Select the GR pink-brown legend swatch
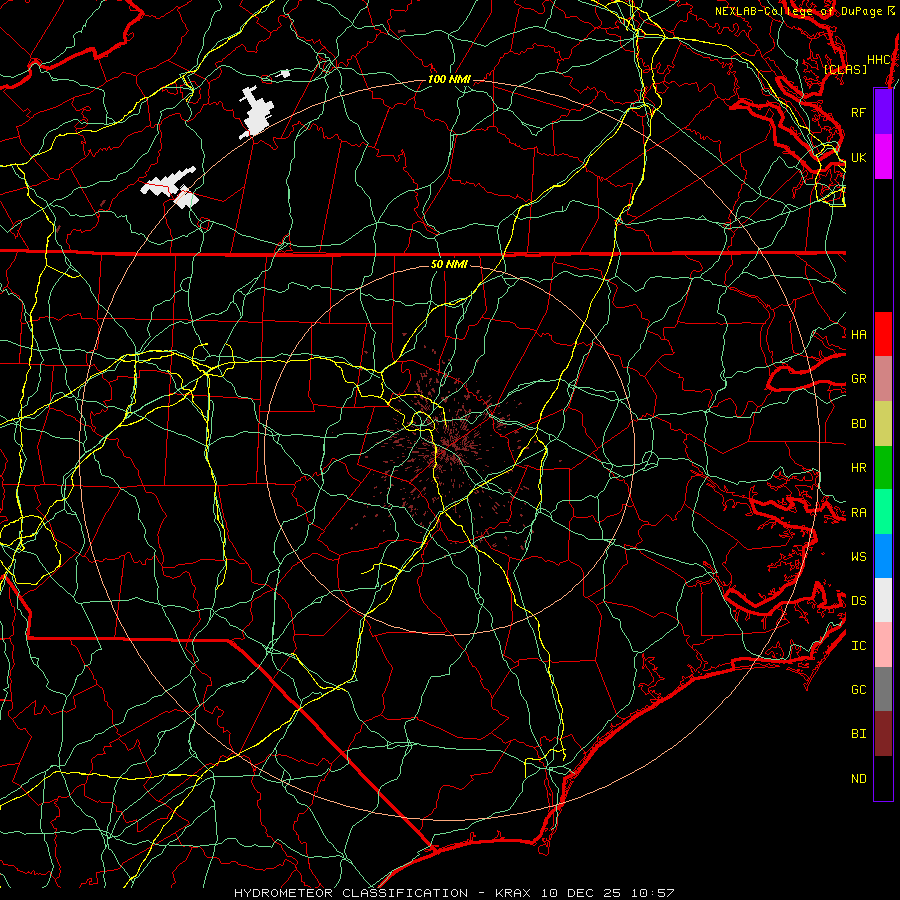The image size is (900, 900). click(x=883, y=378)
